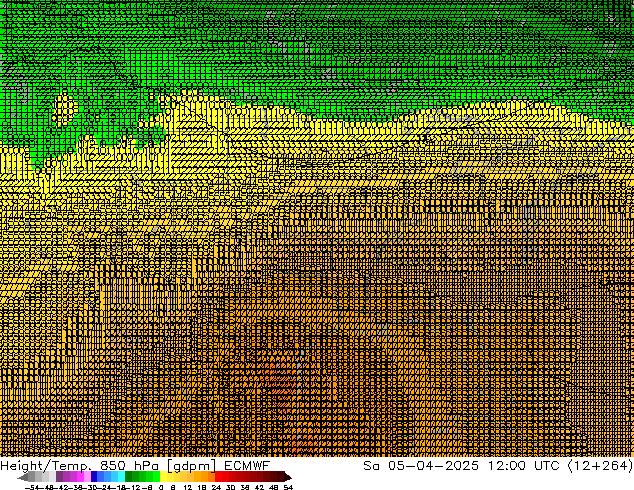634x490 pixels.
Task: Select the dark green legend swatch near -12
Action: click(129, 476)
